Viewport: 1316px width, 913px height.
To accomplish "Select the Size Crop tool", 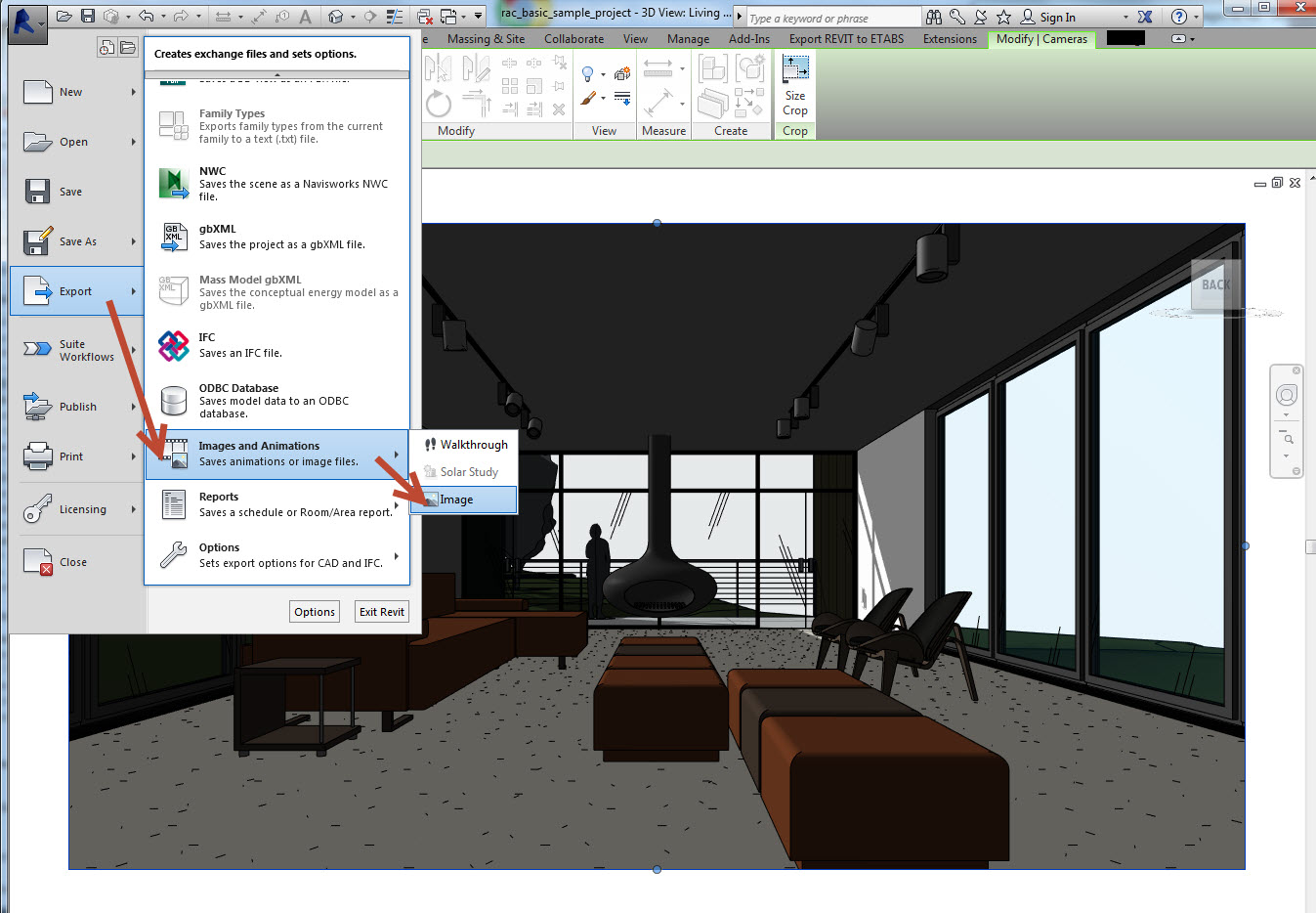I will (794, 88).
